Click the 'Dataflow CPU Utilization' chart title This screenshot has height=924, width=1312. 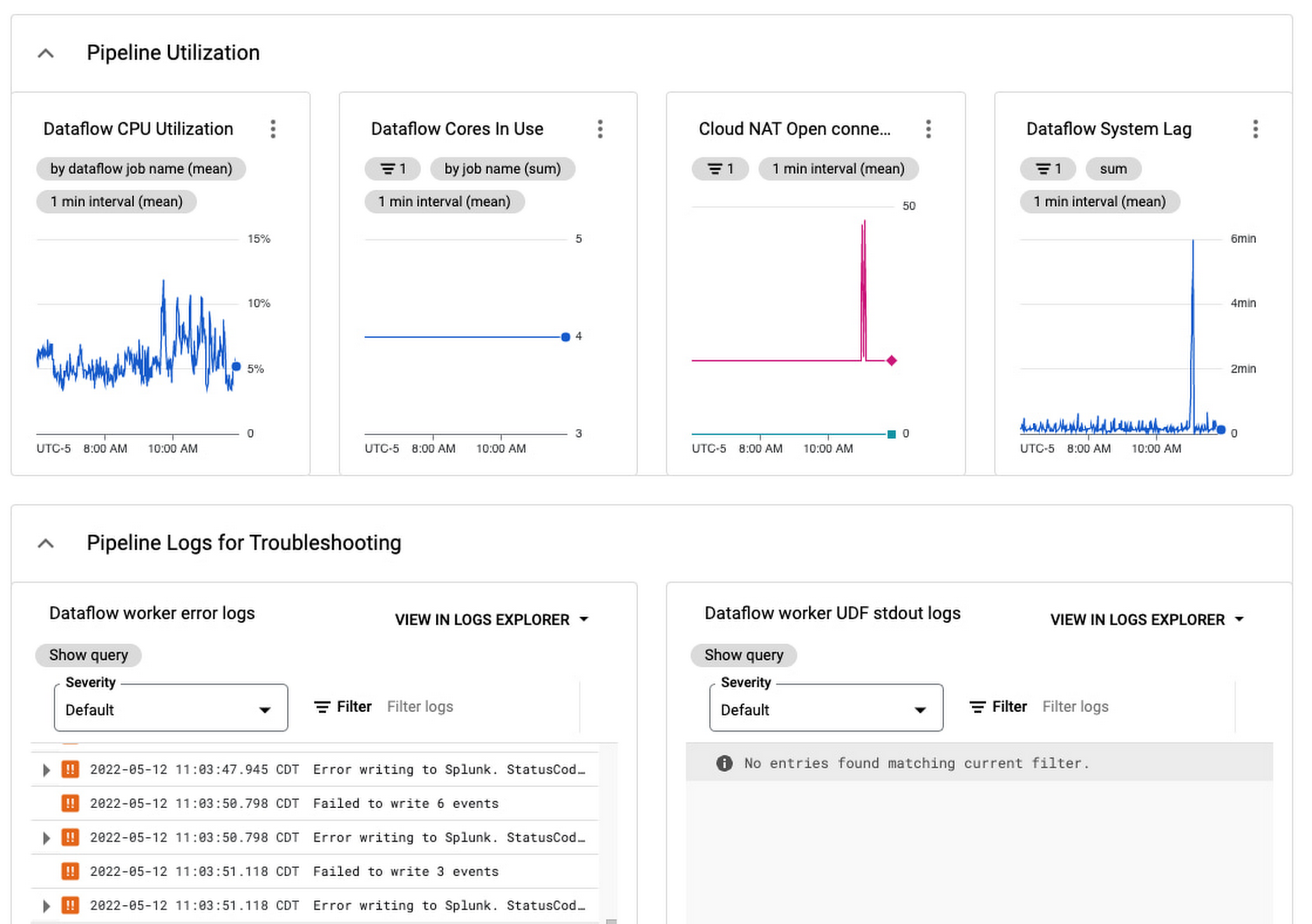tap(138, 129)
